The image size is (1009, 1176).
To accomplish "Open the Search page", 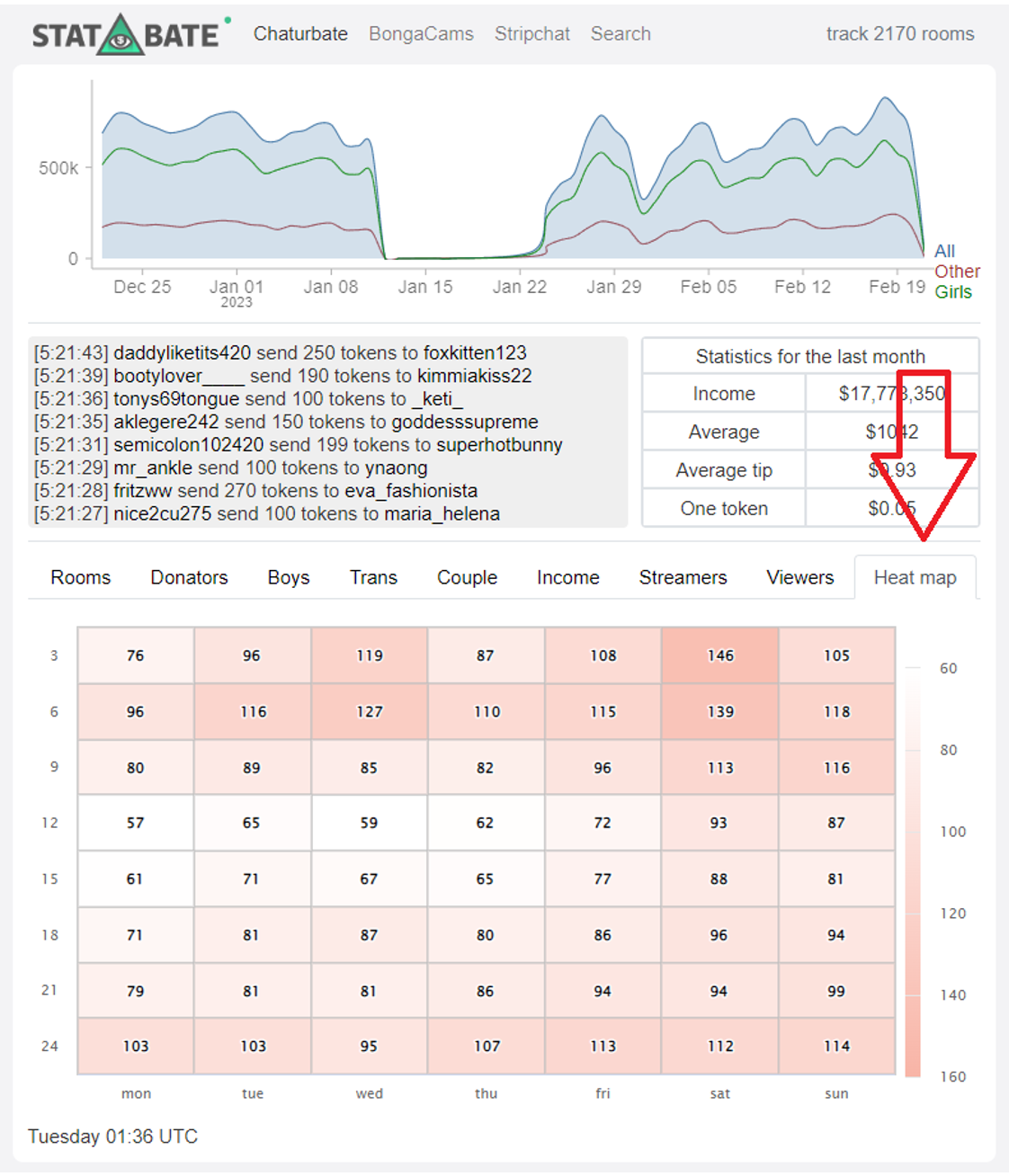I will coord(621,34).
